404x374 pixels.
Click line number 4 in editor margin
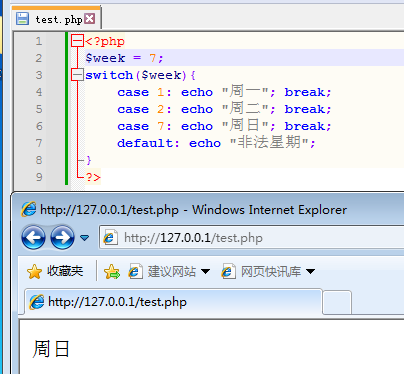tap(39, 92)
